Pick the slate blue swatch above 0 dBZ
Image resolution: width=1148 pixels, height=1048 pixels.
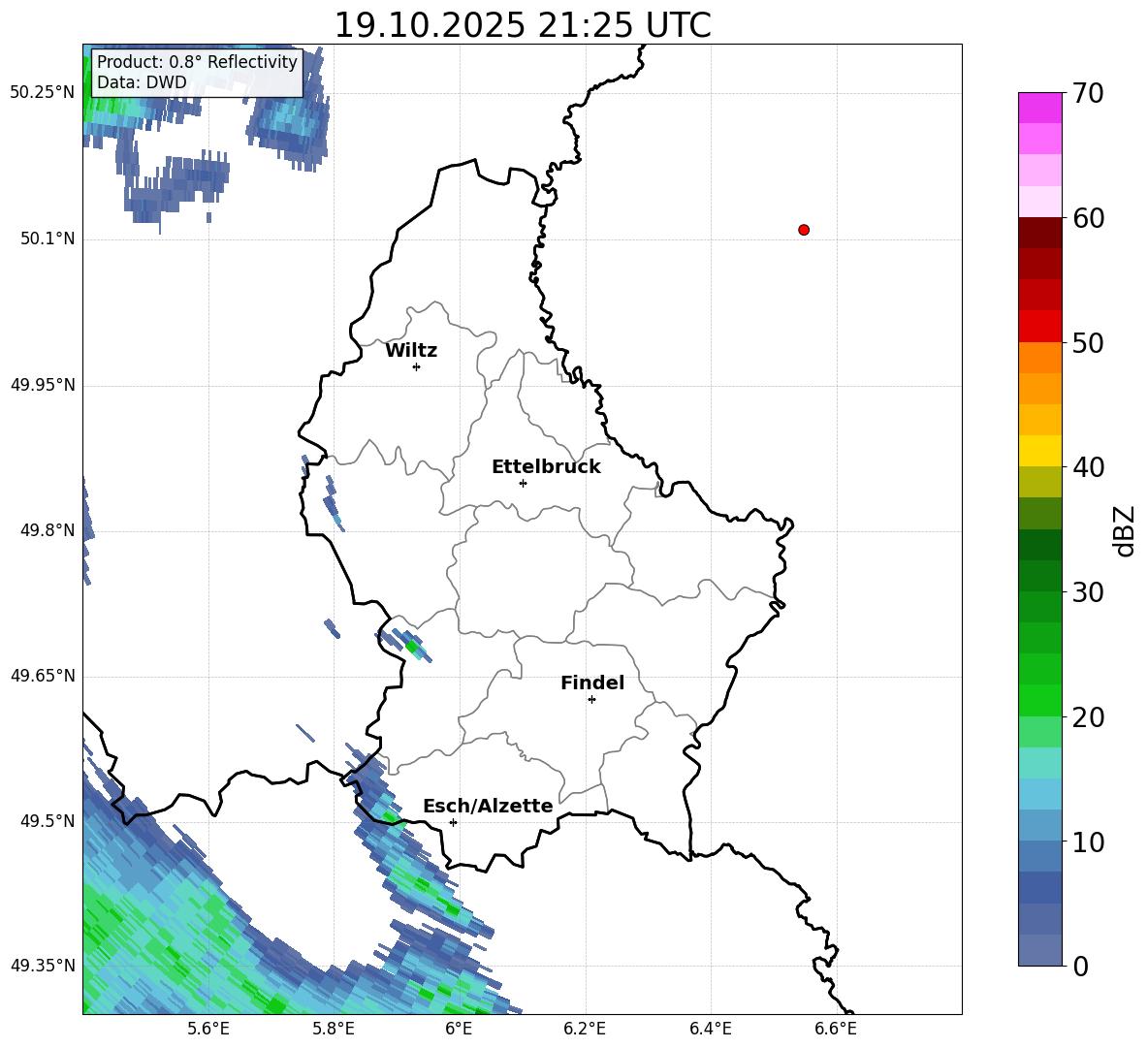click(1039, 950)
